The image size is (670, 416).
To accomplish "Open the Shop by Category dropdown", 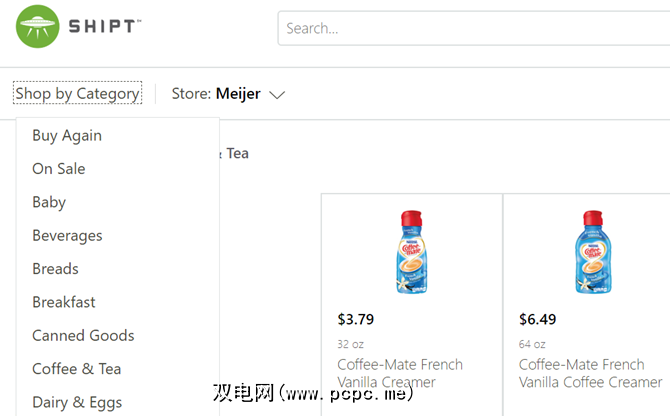I will [77, 94].
